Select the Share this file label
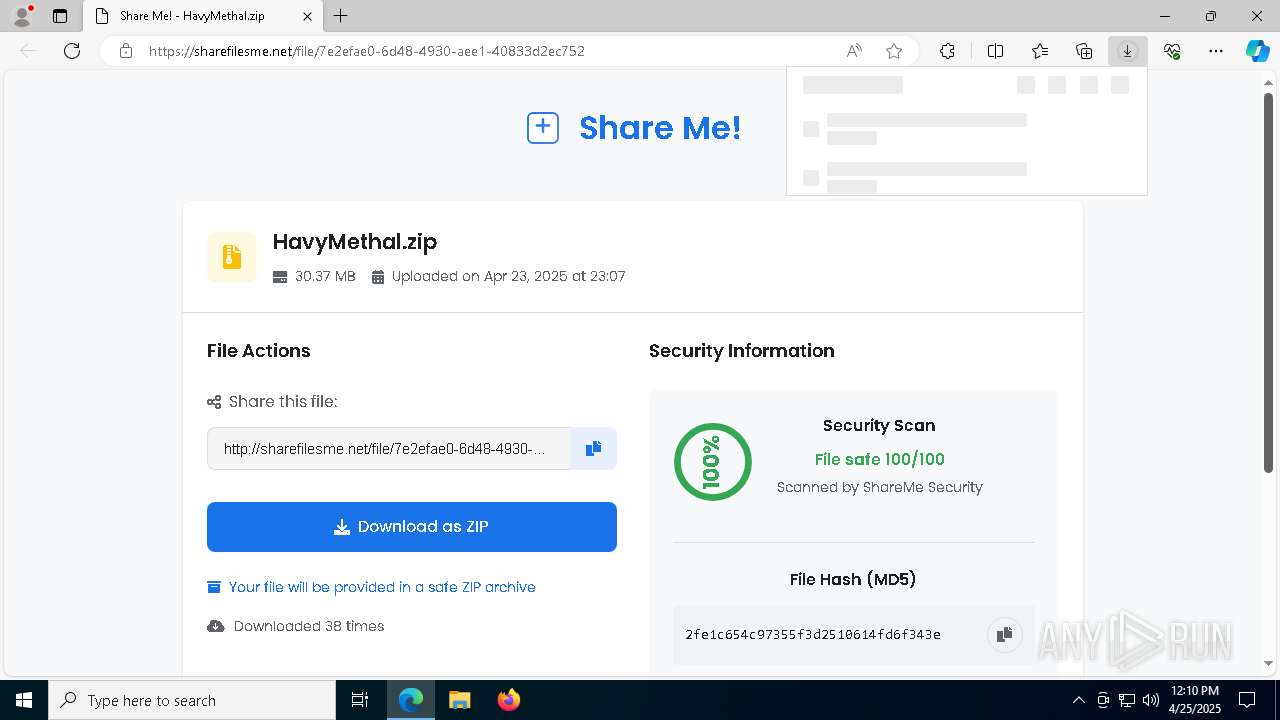 (x=283, y=402)
